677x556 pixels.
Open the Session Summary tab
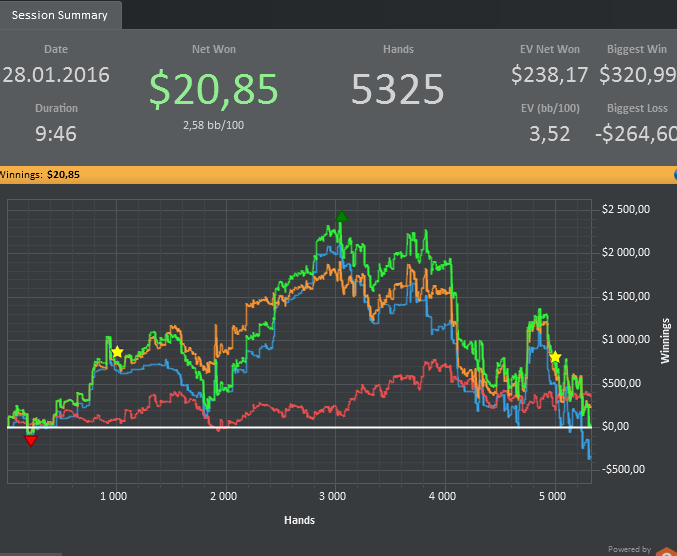[60, 16]
